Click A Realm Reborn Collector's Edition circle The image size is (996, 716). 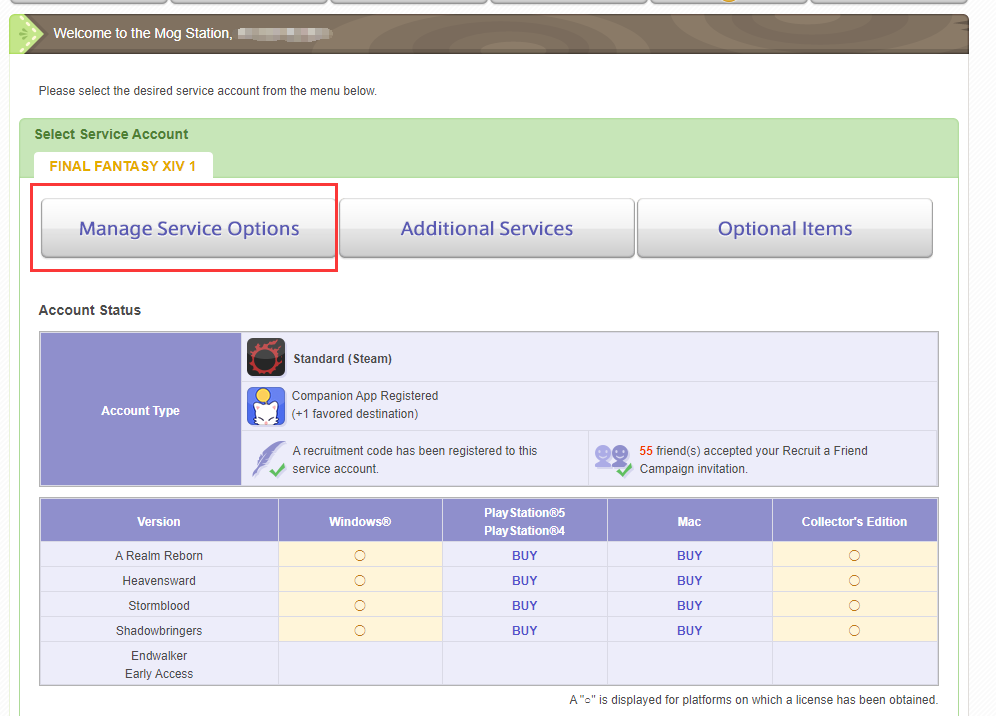pos(854,555)
